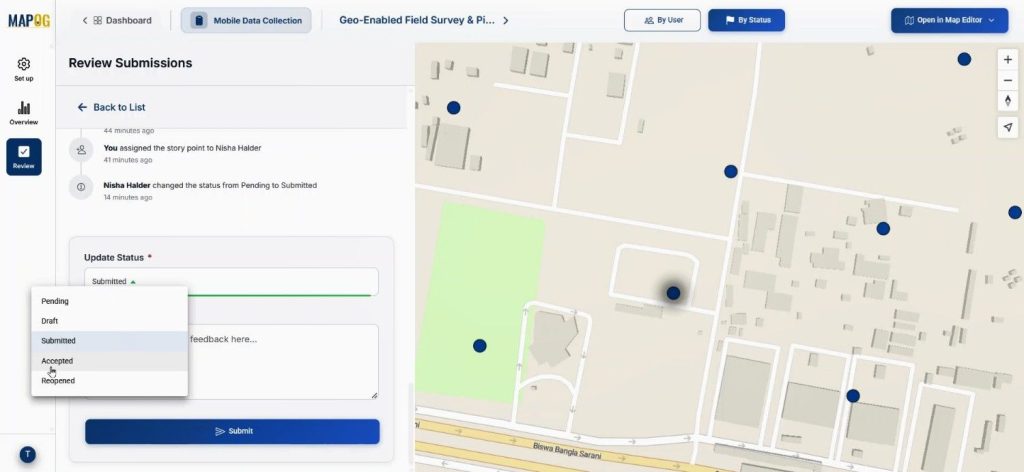The image size is (1024, 472).
Task: Click the 'You assigned the story point' entry
Action: [x=182, y=148]
